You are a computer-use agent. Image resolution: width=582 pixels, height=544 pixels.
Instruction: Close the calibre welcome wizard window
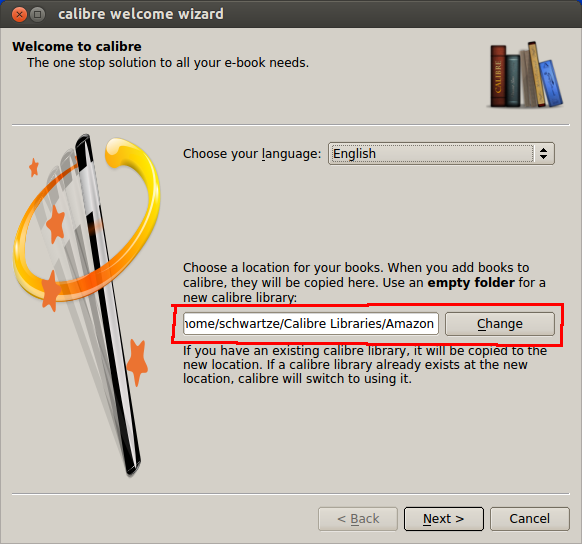19,14
